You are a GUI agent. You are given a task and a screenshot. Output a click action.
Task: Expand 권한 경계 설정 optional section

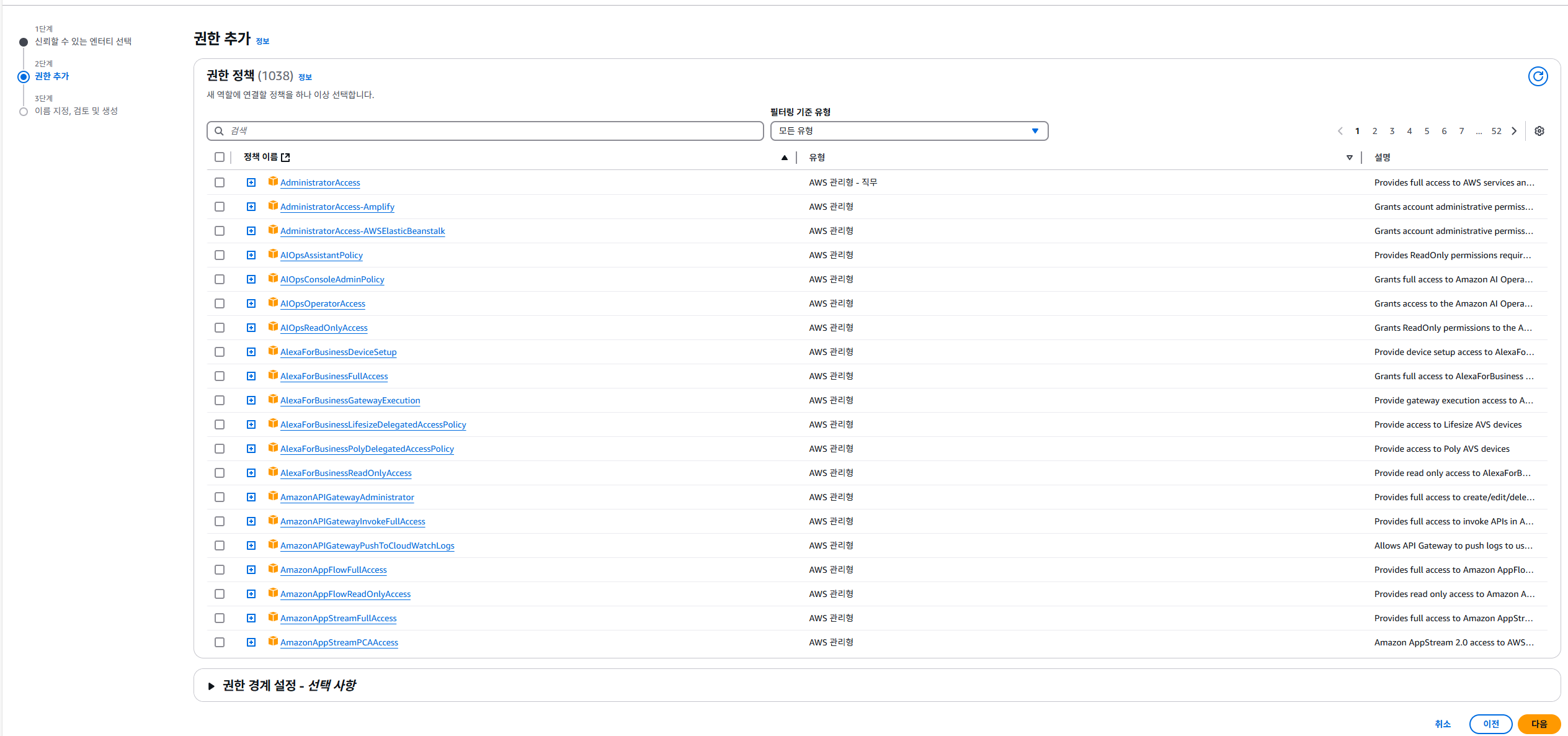click(211, 686)
